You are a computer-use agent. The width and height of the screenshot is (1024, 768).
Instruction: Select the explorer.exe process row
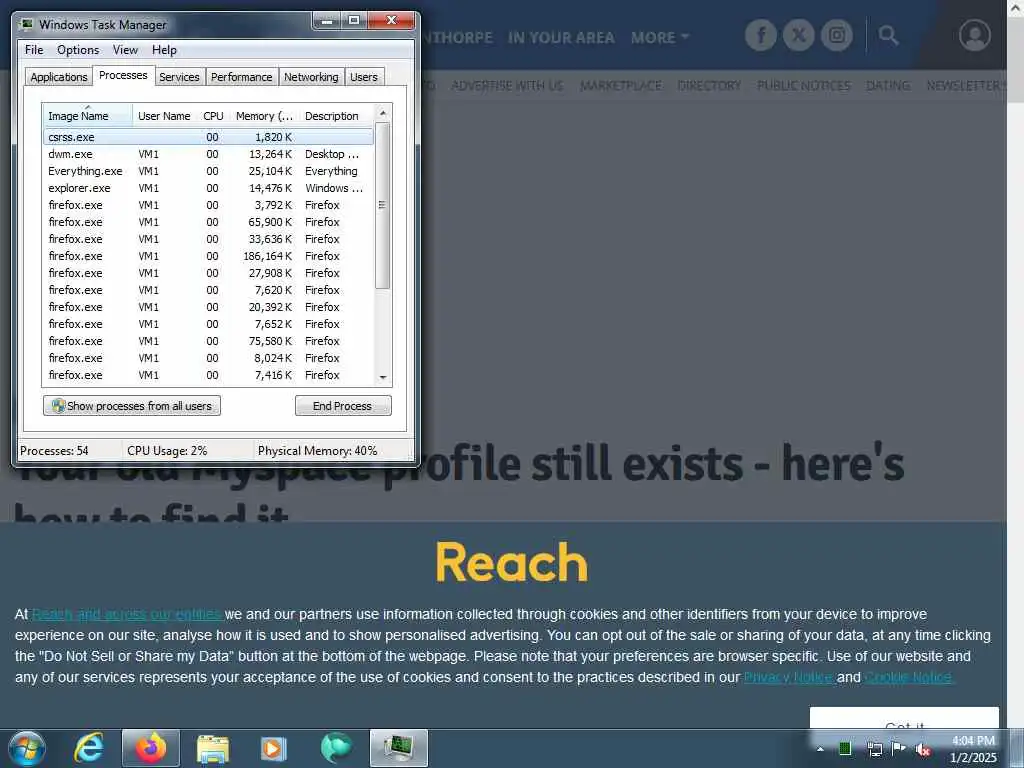tap(208, 188)
